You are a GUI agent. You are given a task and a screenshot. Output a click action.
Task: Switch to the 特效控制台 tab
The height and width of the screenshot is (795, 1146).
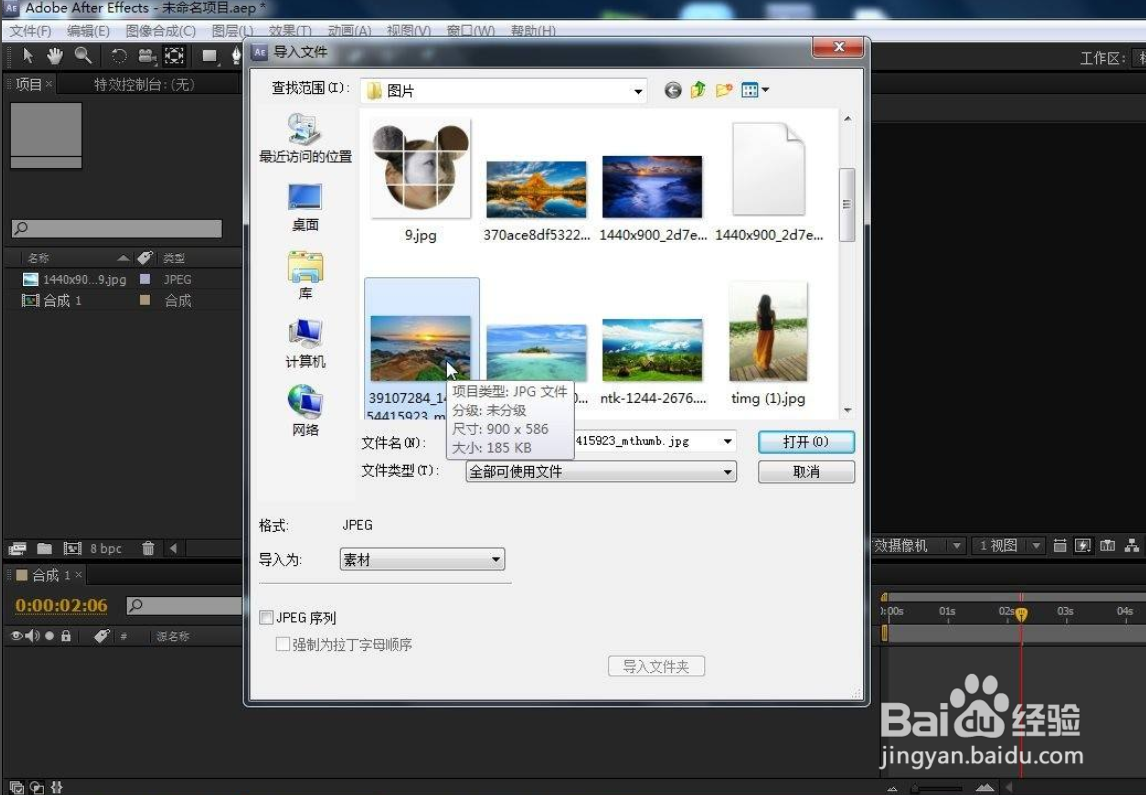point(144,85)
